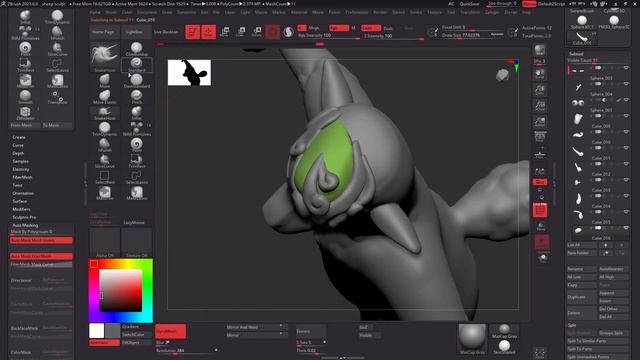Toggle the Floor grid icon
Screen dimensions: 640x360
[540, 154]
